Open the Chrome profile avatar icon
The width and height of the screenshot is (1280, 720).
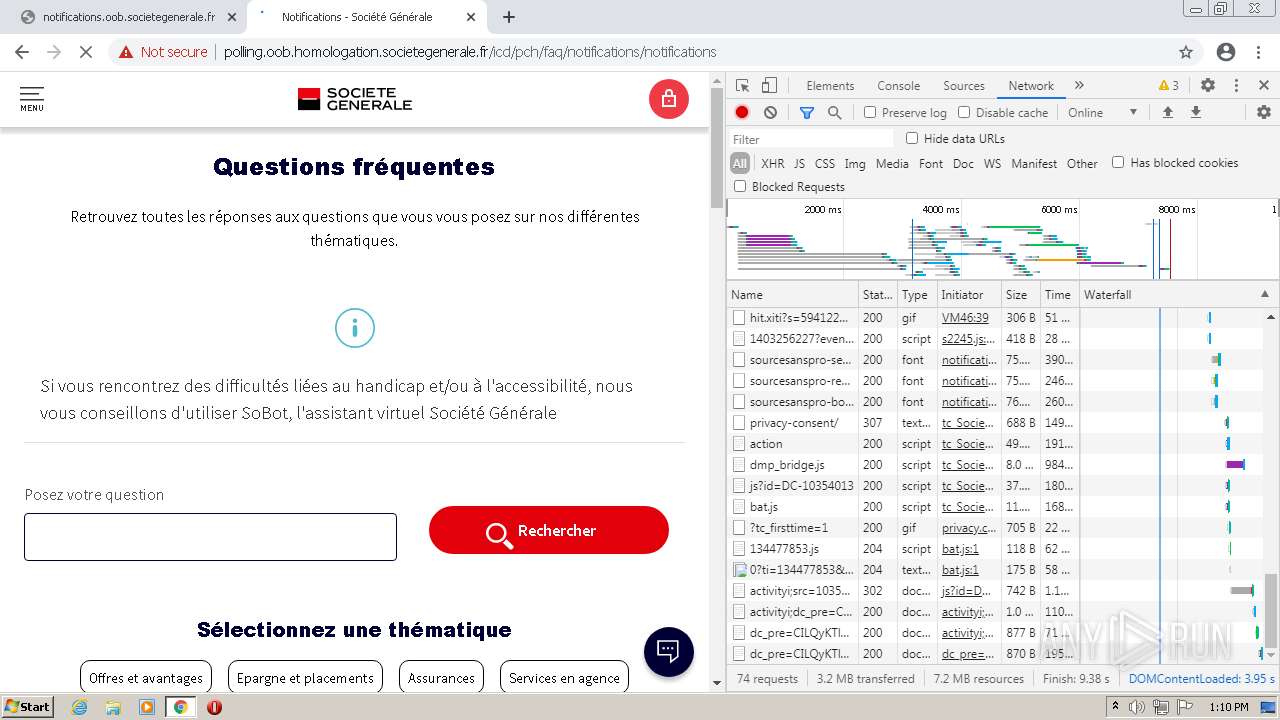pos(1226,52)
